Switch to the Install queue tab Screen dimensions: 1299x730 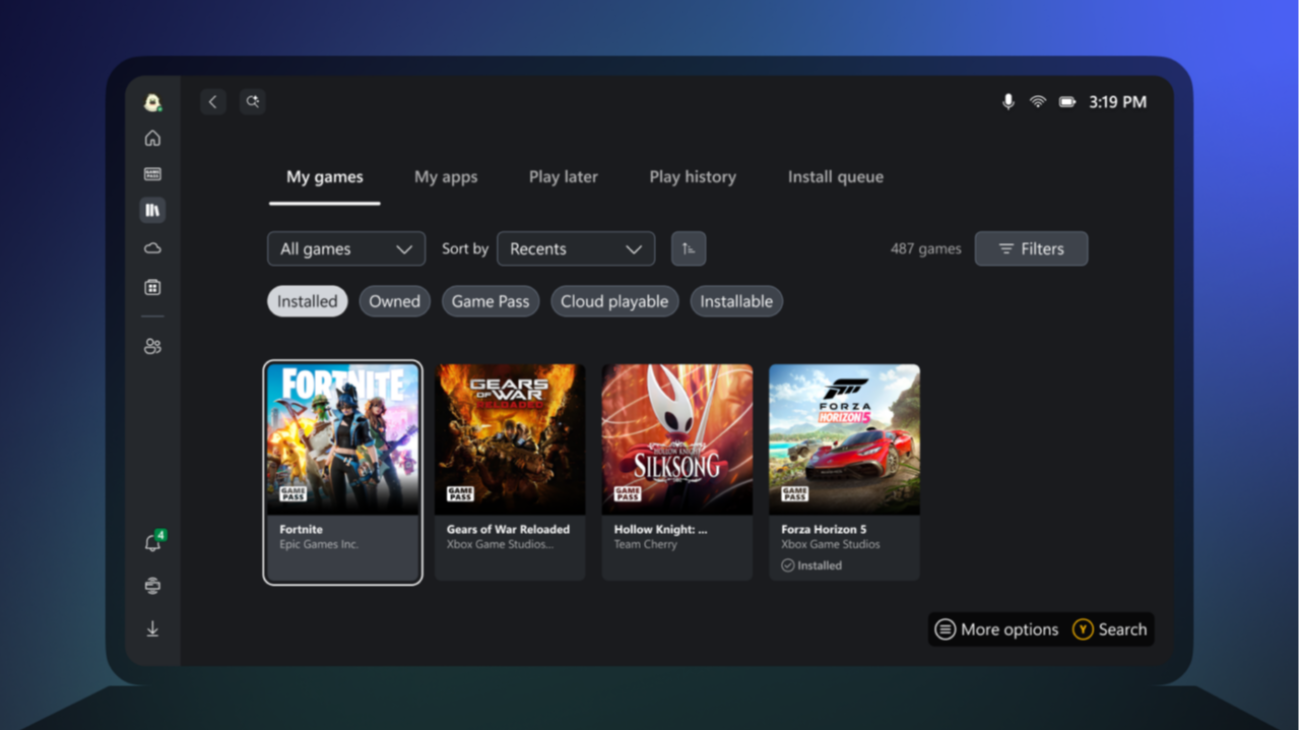(835, 177)
